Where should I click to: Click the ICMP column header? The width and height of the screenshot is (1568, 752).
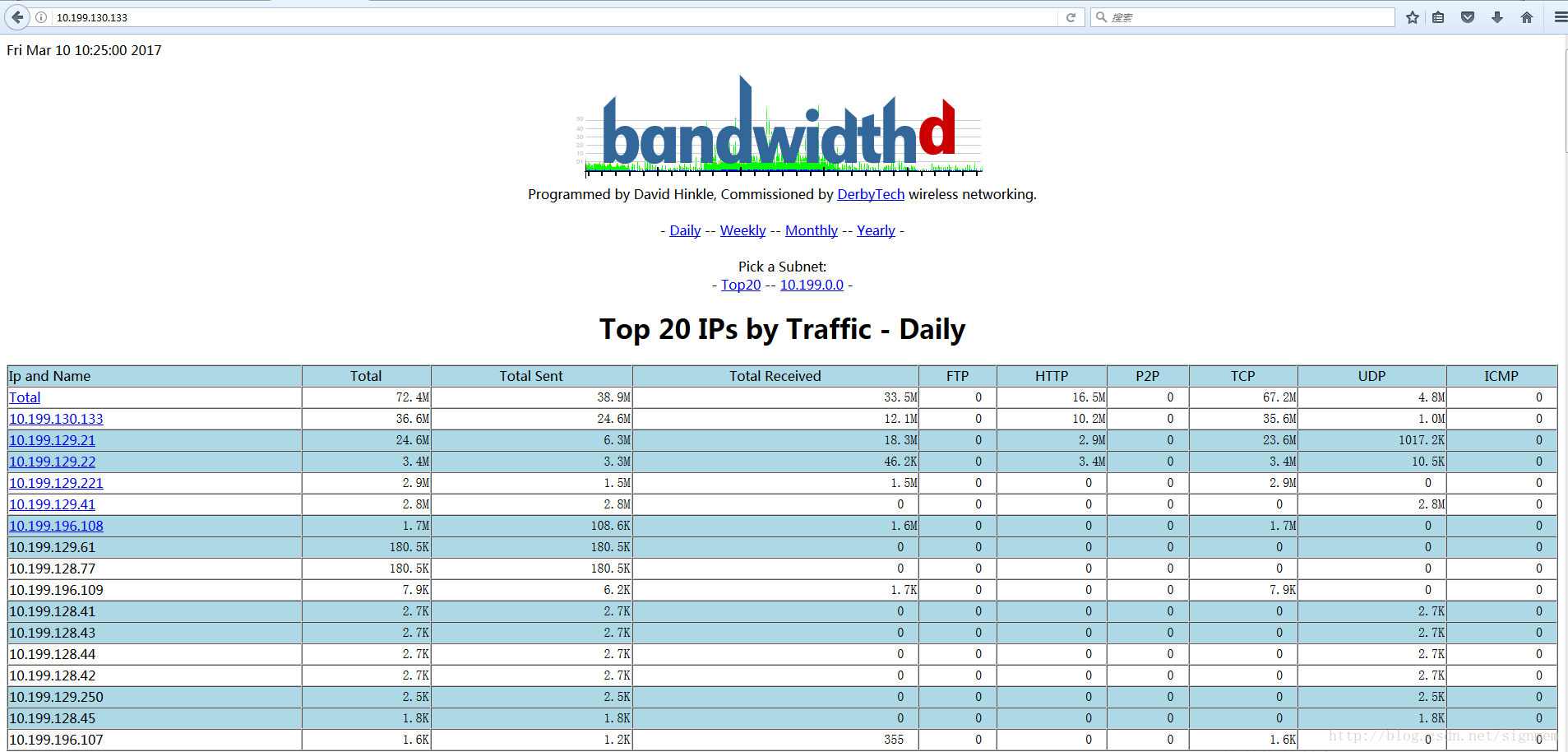(1501, 376)
